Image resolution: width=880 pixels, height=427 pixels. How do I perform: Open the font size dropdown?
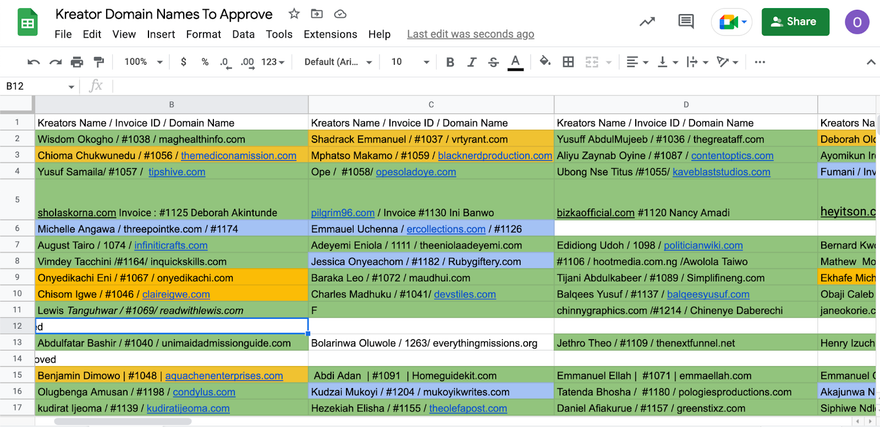(x=410, y=62)
